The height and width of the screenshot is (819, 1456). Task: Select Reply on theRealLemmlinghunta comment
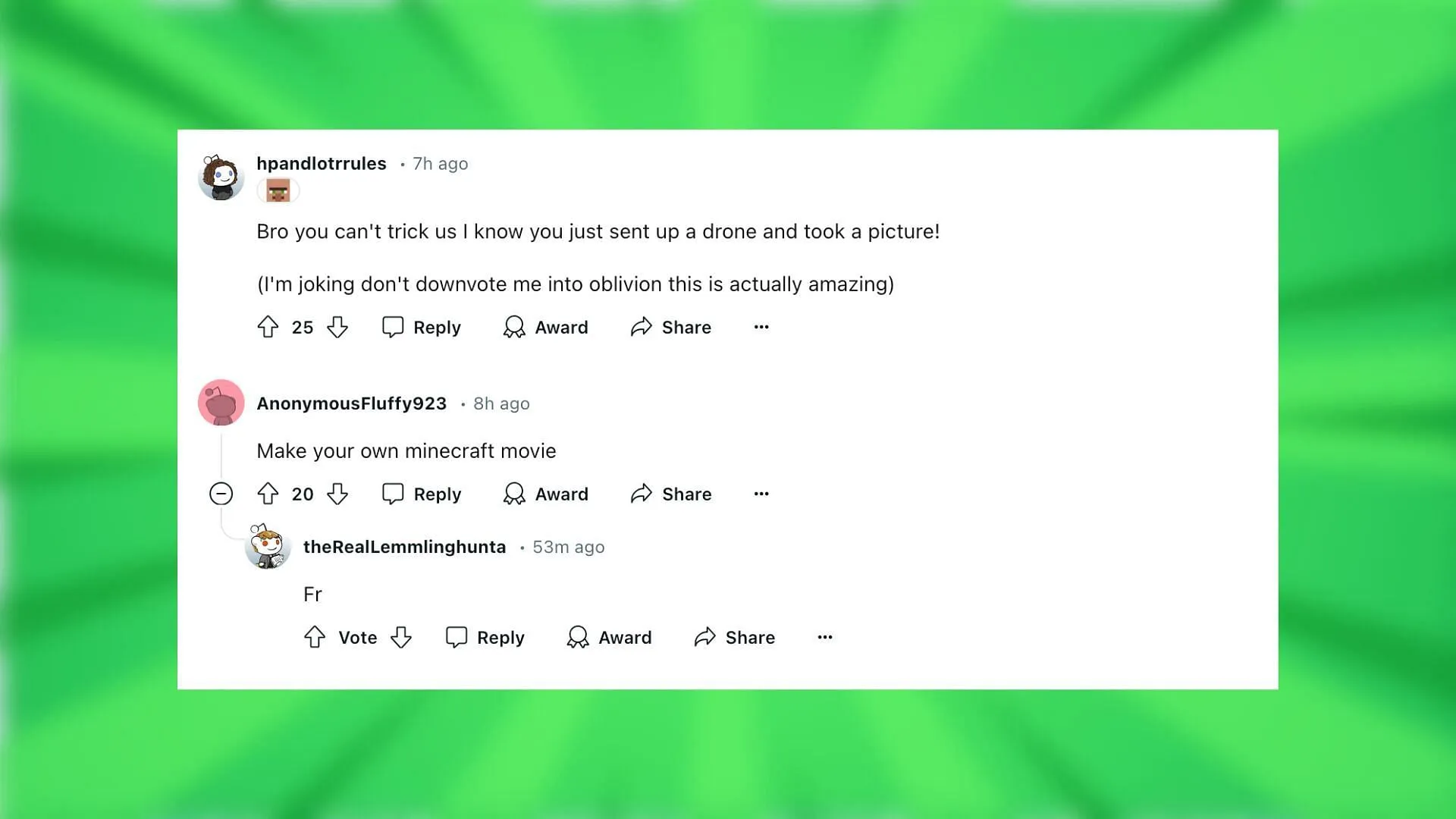point(485,637)
